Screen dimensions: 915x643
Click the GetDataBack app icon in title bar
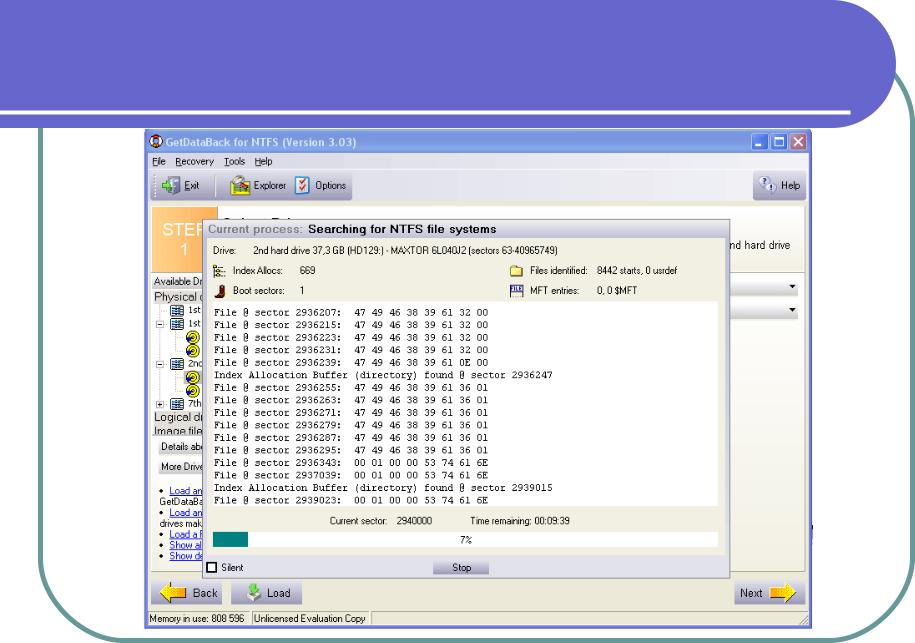tap(156, 141)
